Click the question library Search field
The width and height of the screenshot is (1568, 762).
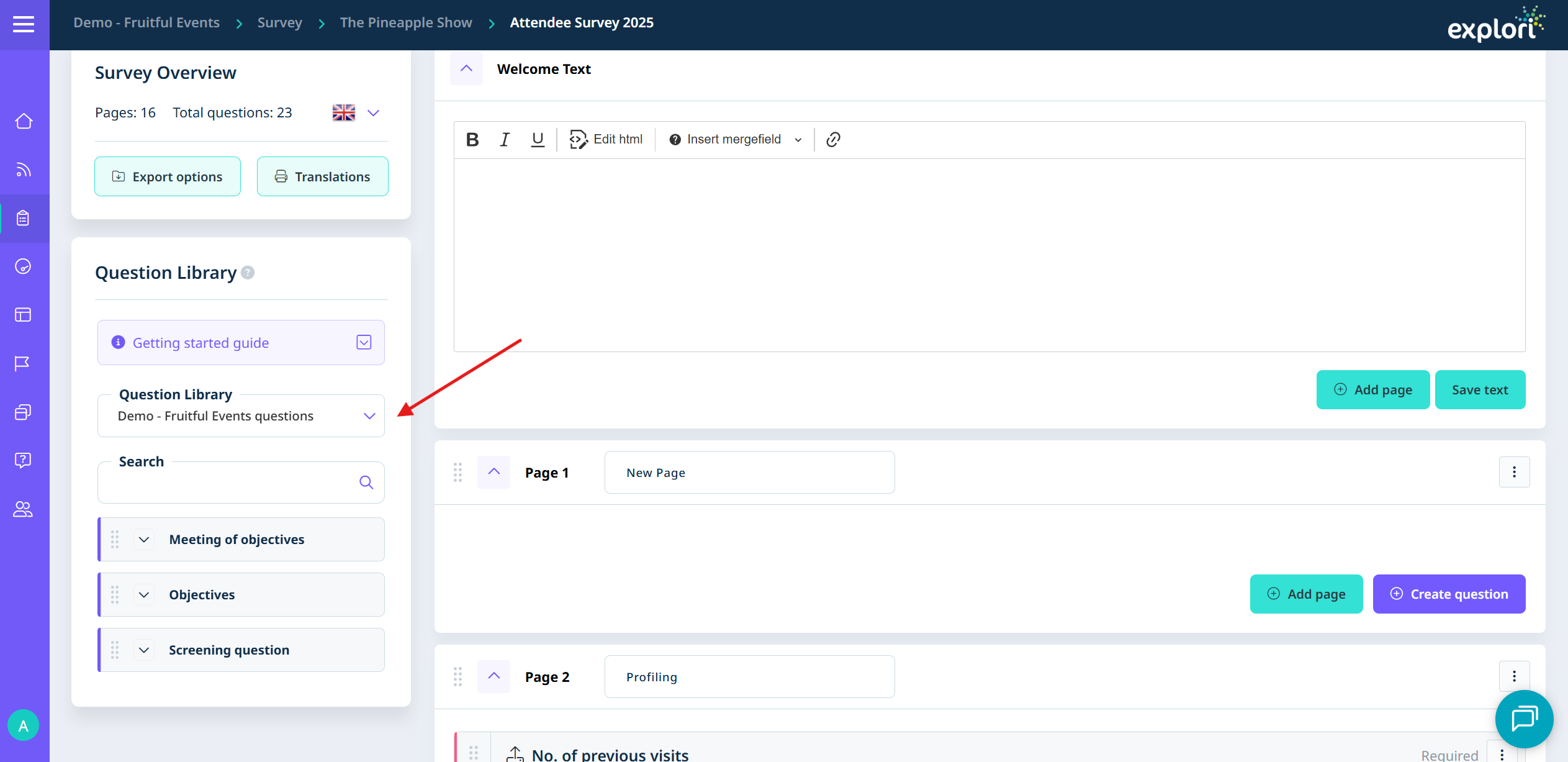pos(230,483)
